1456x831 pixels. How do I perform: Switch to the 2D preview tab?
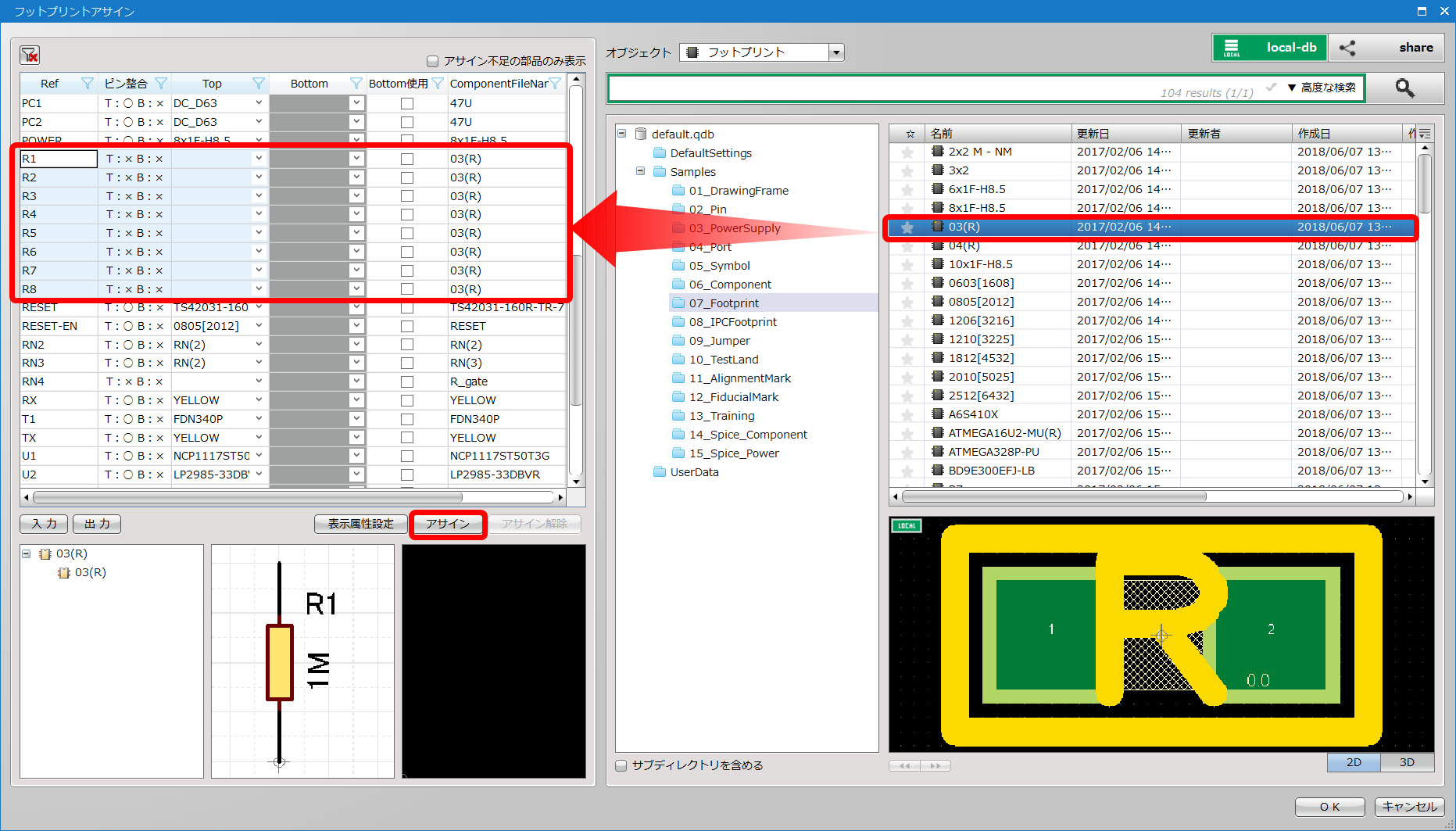tap(1354, 762)
